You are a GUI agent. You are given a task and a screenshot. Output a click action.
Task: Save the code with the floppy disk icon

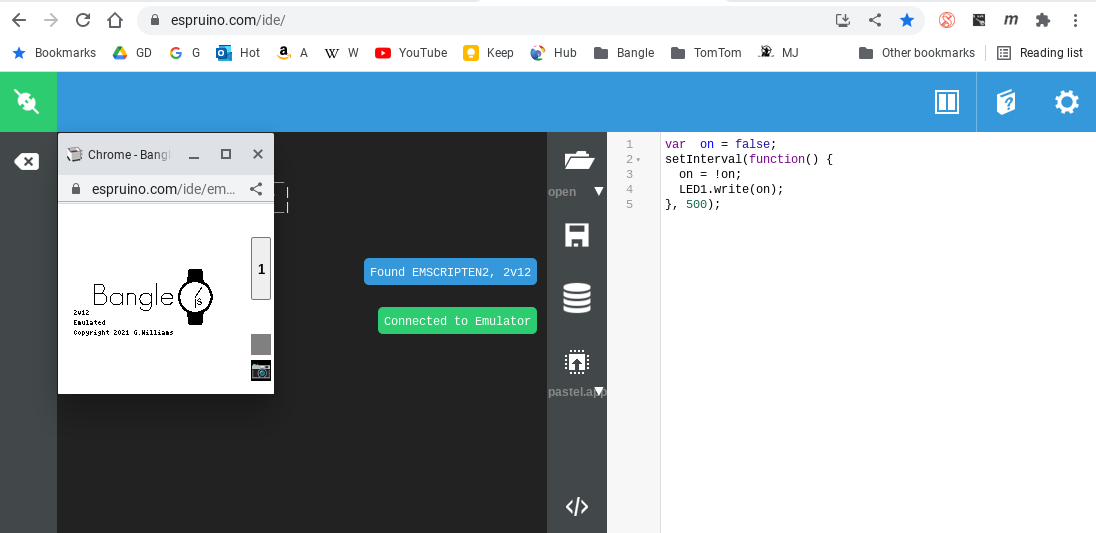[x=577, y=235]
